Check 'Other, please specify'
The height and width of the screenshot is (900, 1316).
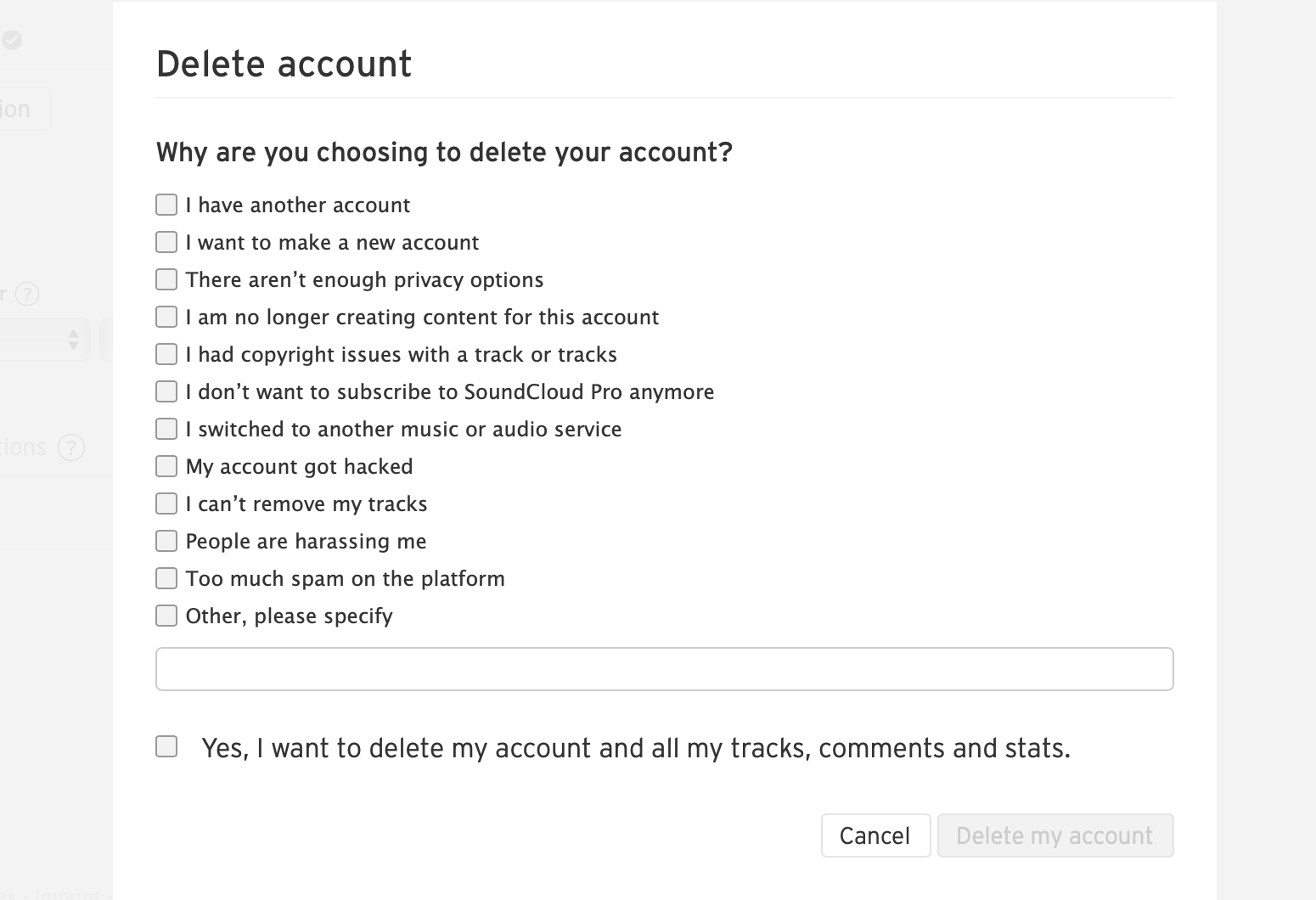coord(166,615)
